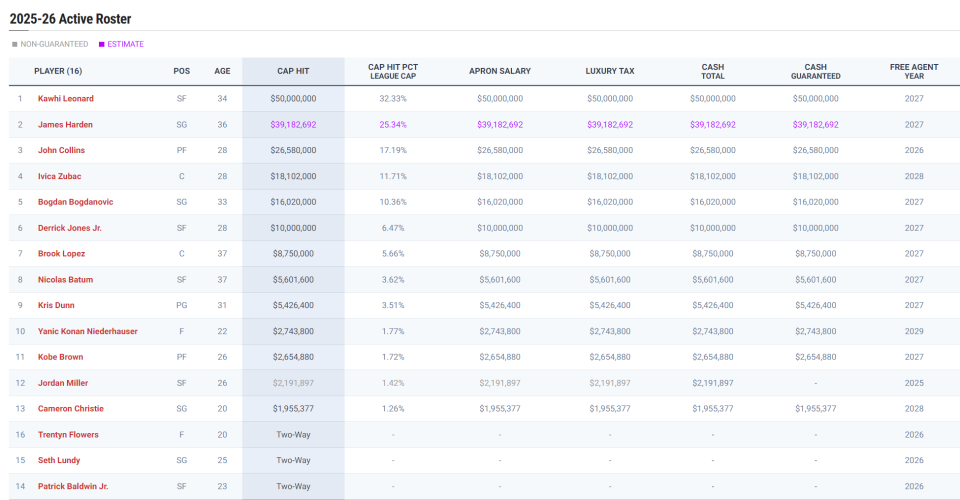Sort by Cash Guaranteed column header

tap(816, 71)
